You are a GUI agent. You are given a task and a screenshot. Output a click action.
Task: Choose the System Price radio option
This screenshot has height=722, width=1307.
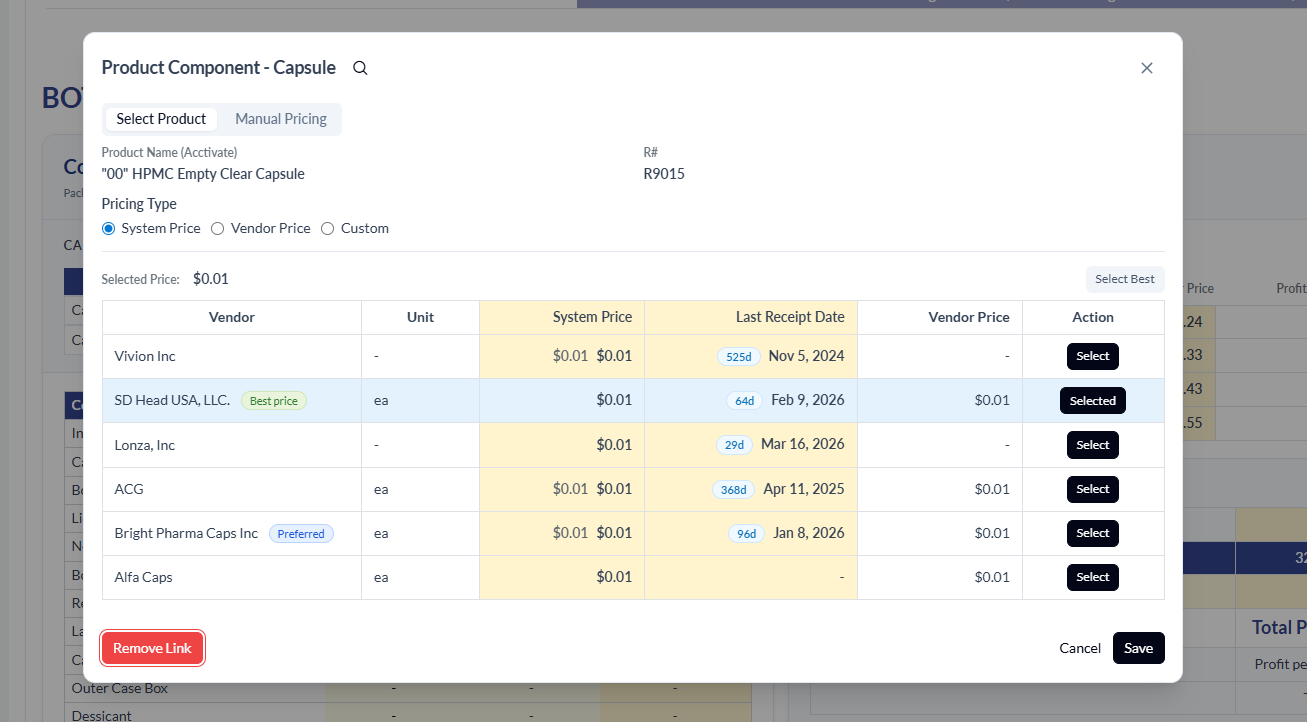click(x=109, y=228)
